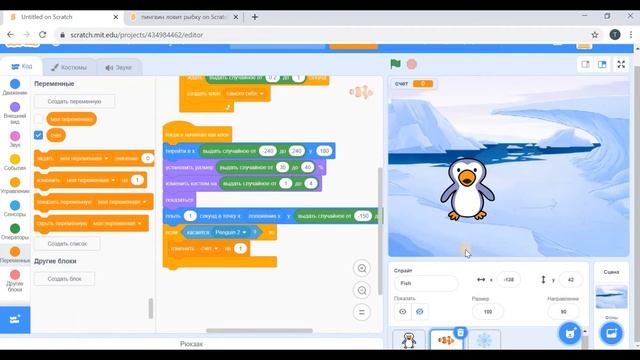The image size is (640, 360).
Task: Click the blocks palette vertical scrollbar
Action: [x=151, y=308]
